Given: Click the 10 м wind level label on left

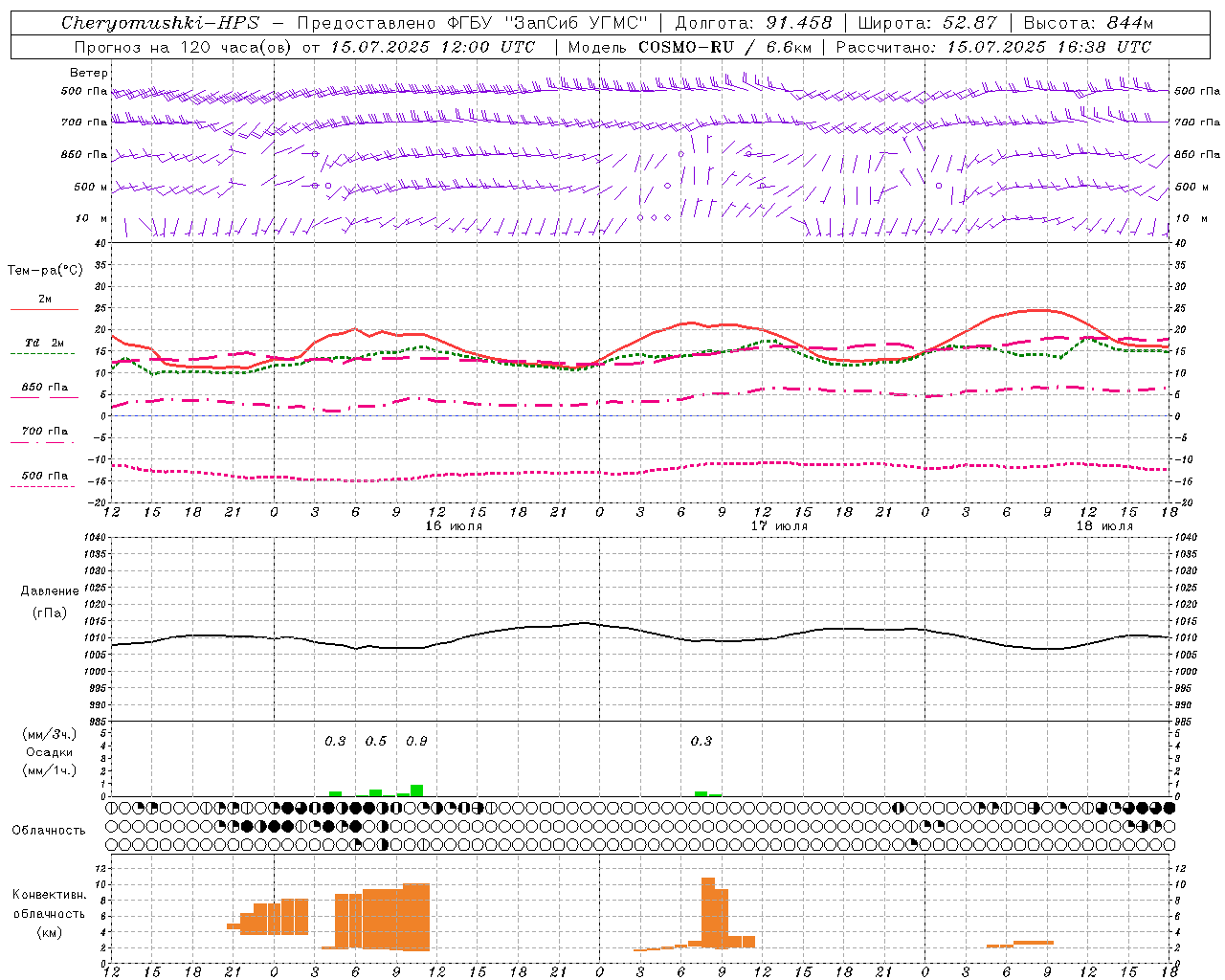Looking at the screenshot, I should point(91,218).
